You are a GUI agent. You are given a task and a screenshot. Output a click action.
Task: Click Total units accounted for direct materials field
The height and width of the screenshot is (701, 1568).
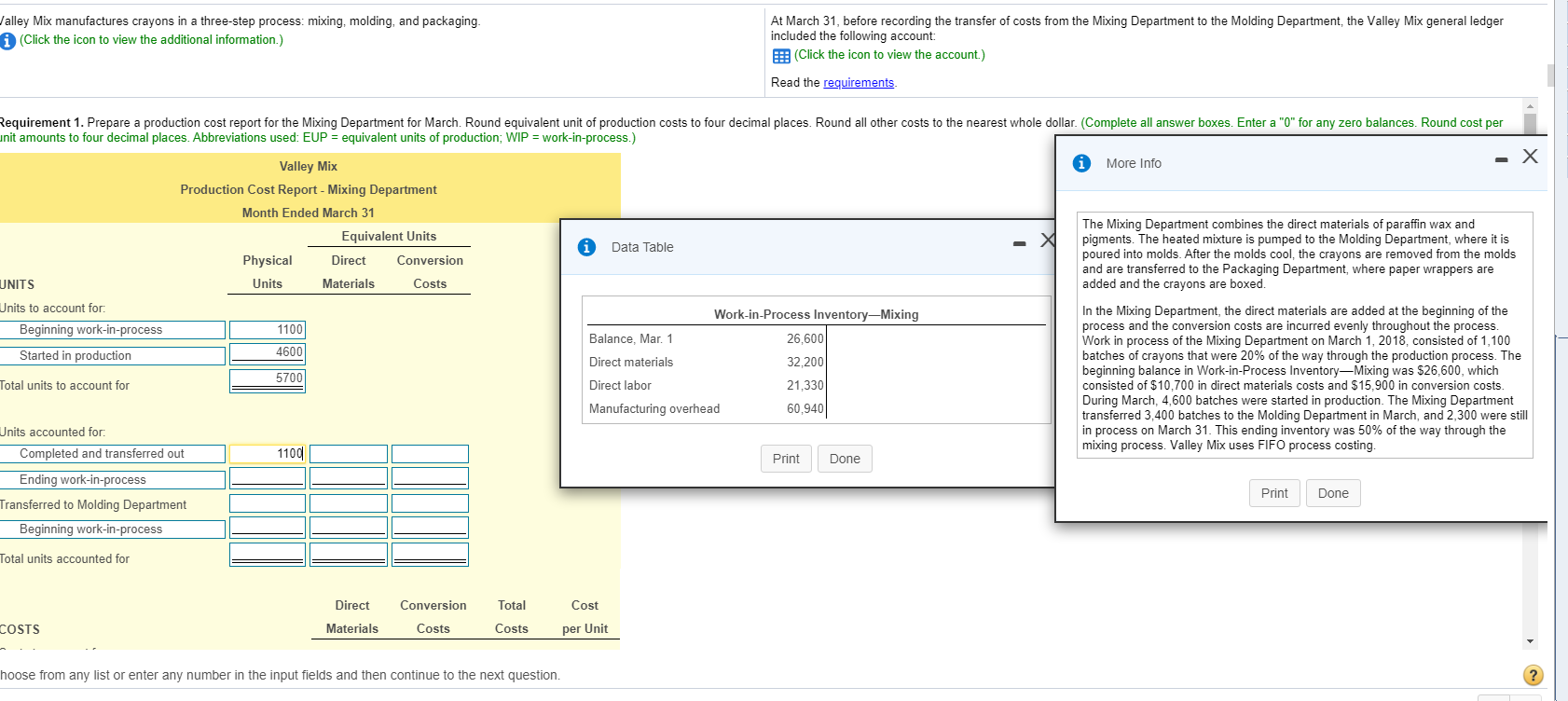(x=349, y=555)
